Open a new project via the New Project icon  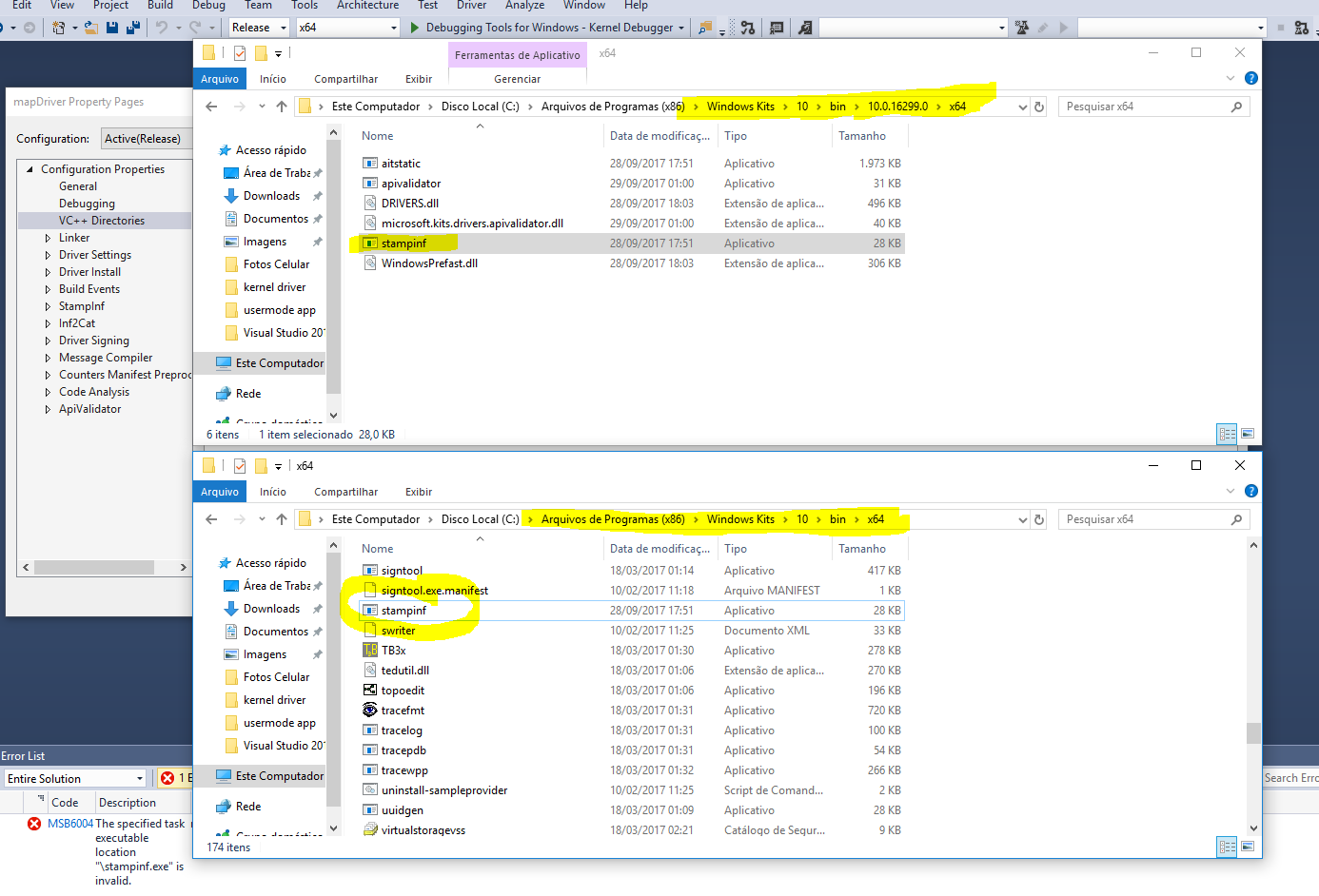pos(59,28)
